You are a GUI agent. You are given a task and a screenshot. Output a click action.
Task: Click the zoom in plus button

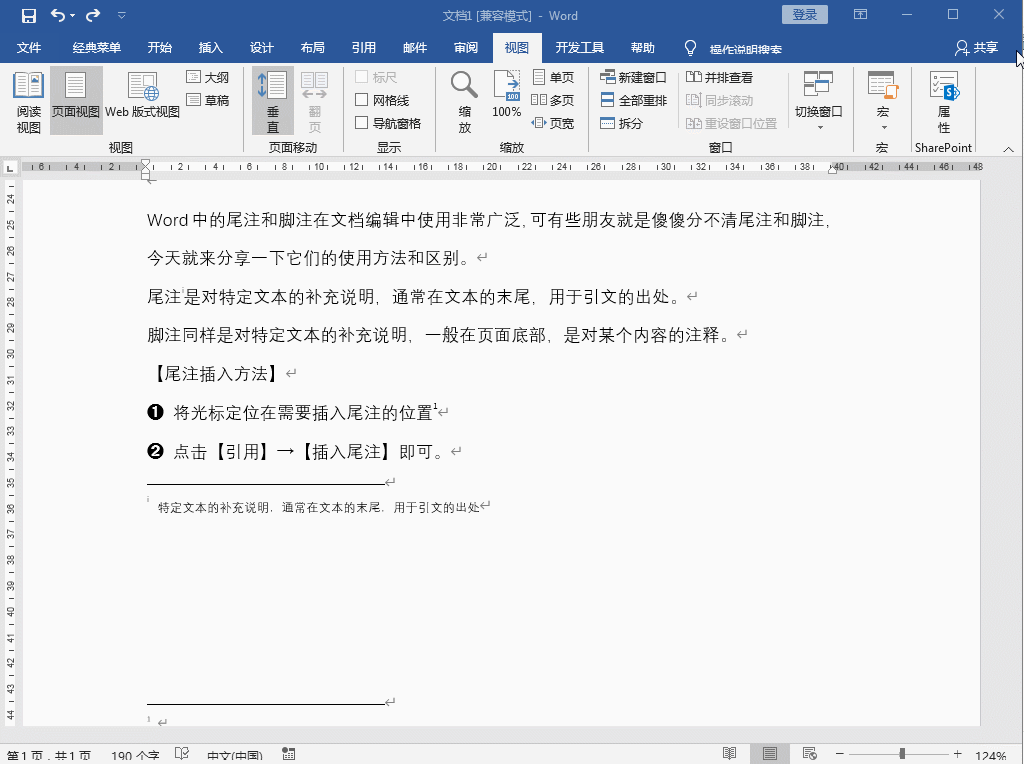click(x=957, y=754)
